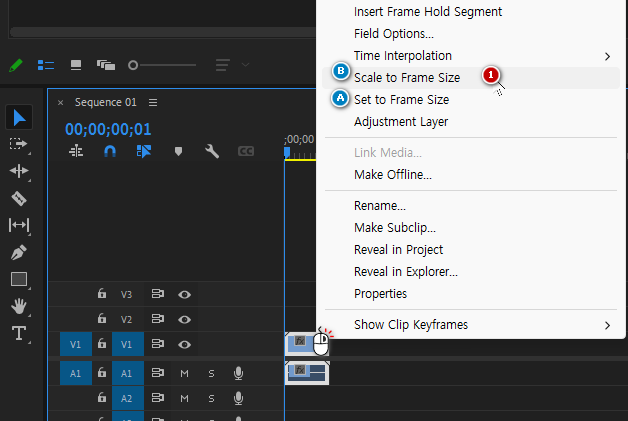Click Reveal in Project
Screen dimensions: 628x421
(x=398, y=249)
